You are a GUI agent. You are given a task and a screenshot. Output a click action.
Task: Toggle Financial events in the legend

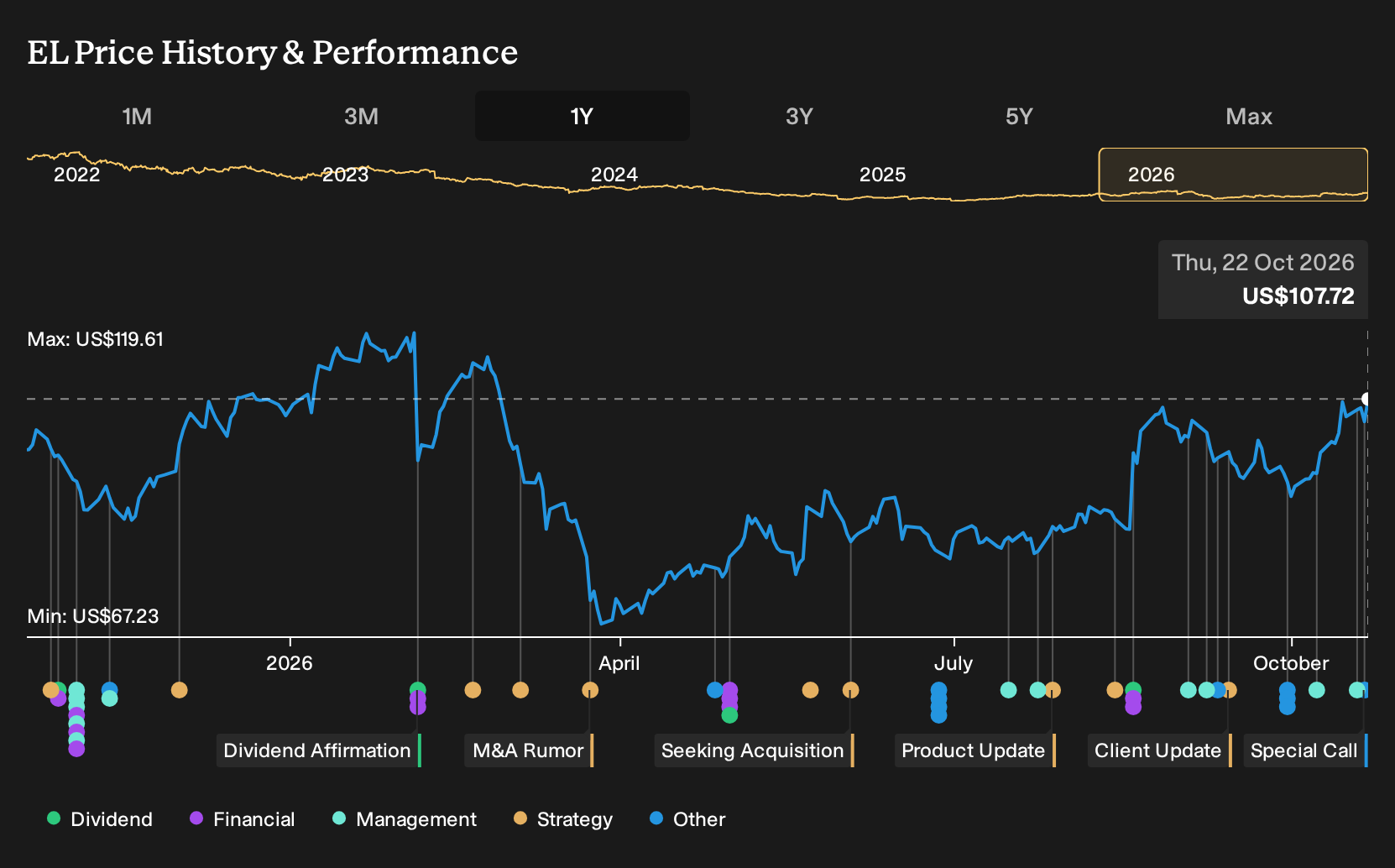pyautogui.click(x=243, y=819)
